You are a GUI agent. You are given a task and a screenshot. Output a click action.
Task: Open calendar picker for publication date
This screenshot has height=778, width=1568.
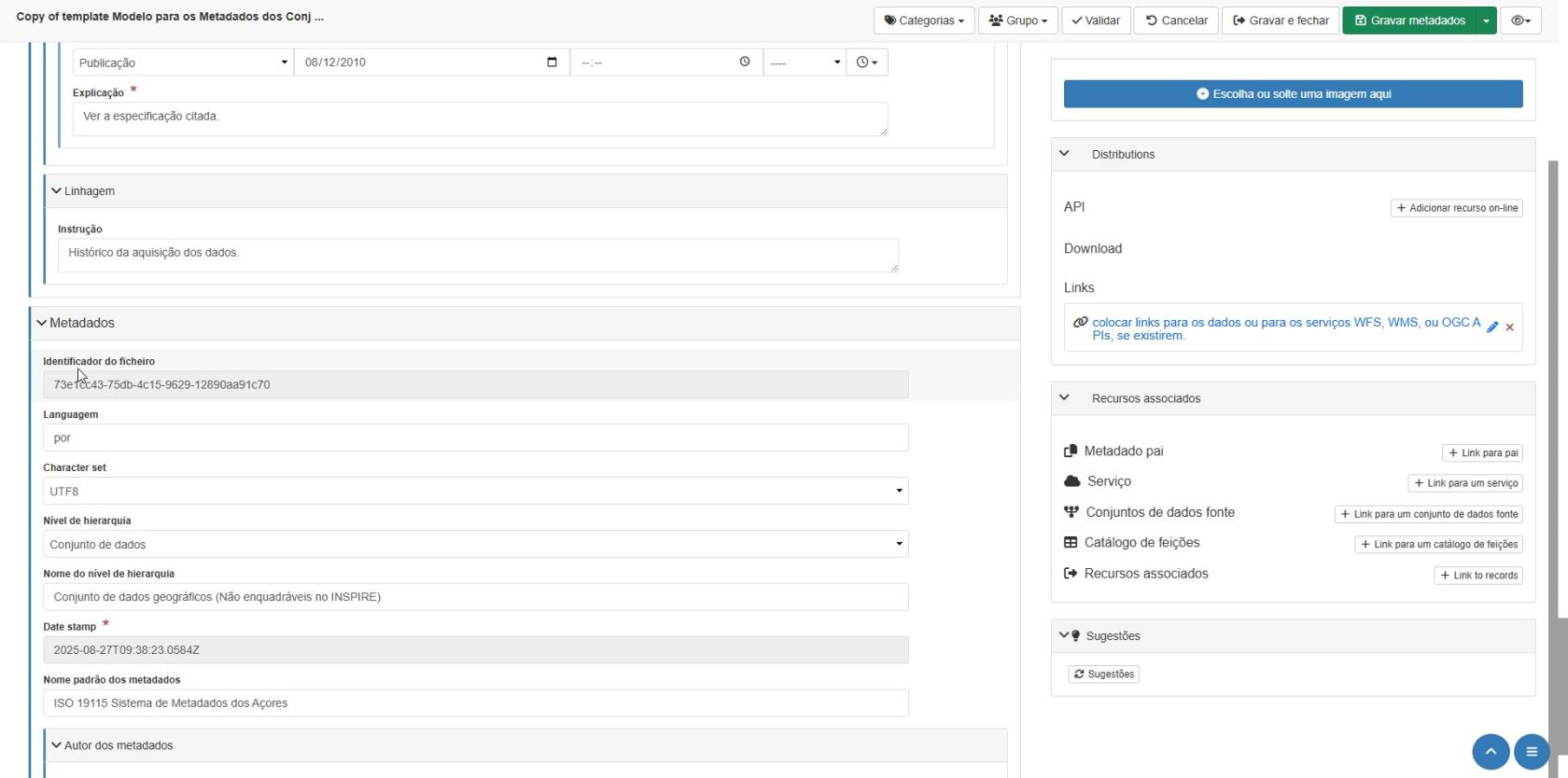[x=552, y=63]
